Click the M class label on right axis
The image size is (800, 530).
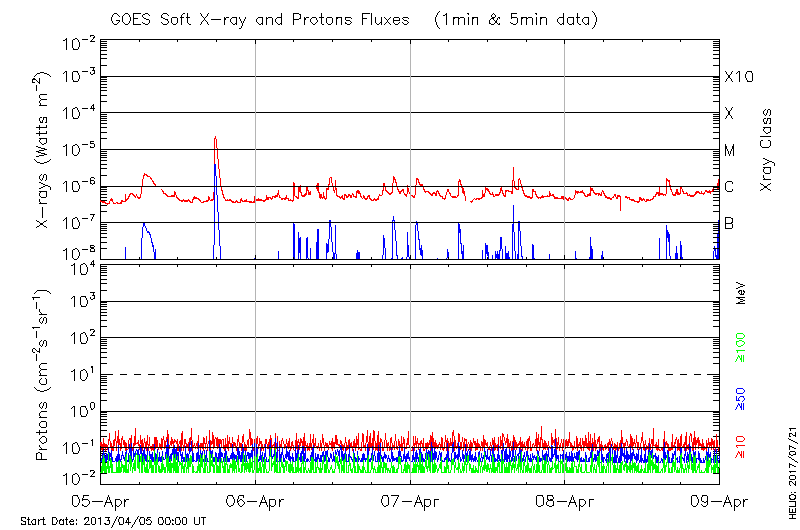[730, 150]
